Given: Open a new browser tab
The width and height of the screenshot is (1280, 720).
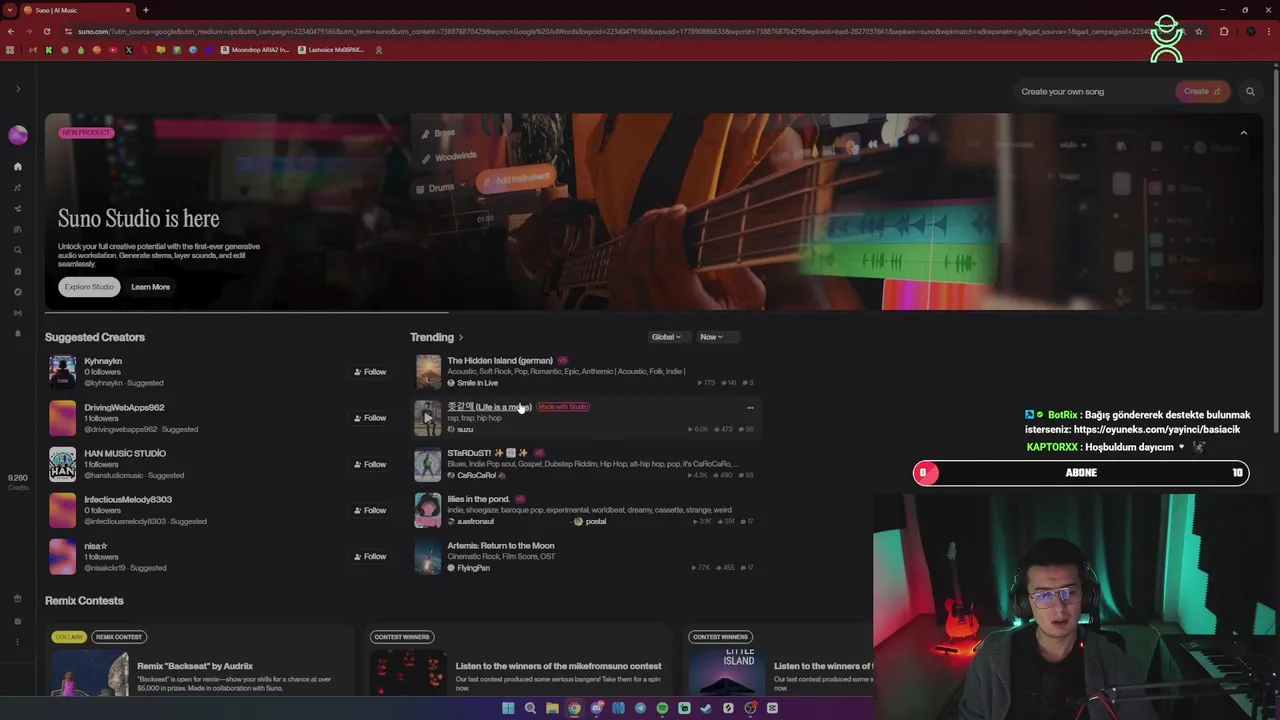Looking at the screenshot, I should (146, 10).
